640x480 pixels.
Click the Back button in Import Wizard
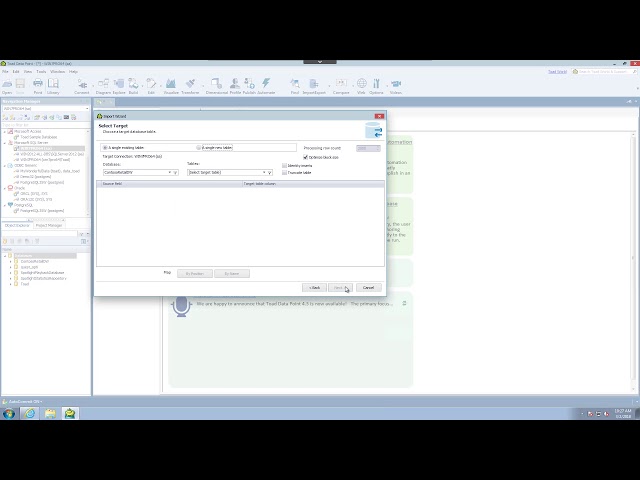point(314,288)
